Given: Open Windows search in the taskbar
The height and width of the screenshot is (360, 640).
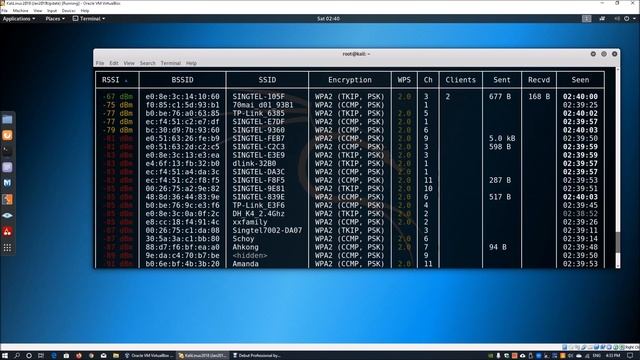Looking at the screenshot, I should 17,356.
